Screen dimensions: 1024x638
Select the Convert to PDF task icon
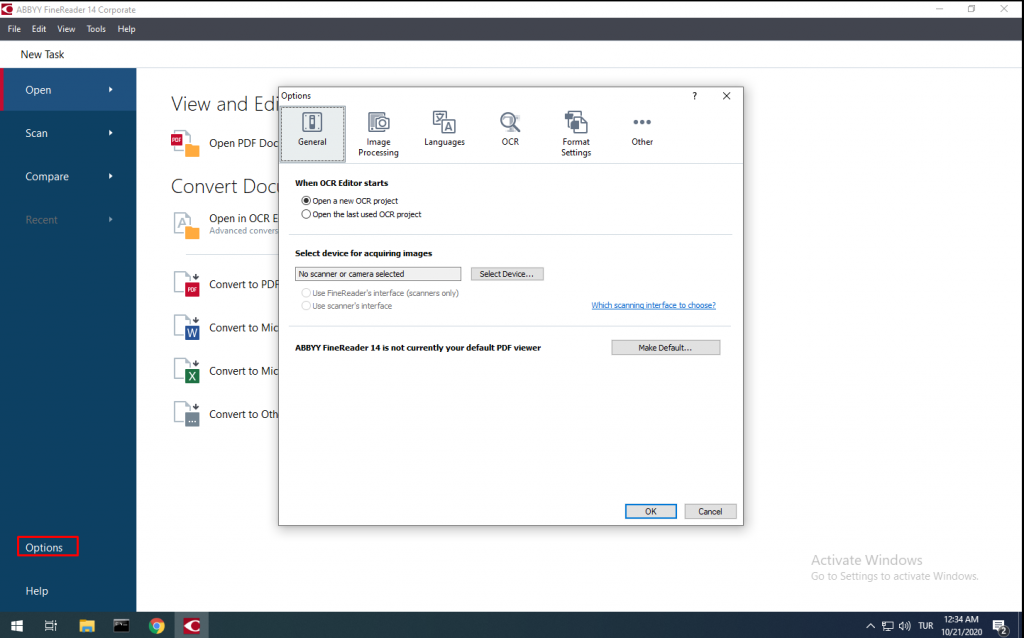pos(186,283)
